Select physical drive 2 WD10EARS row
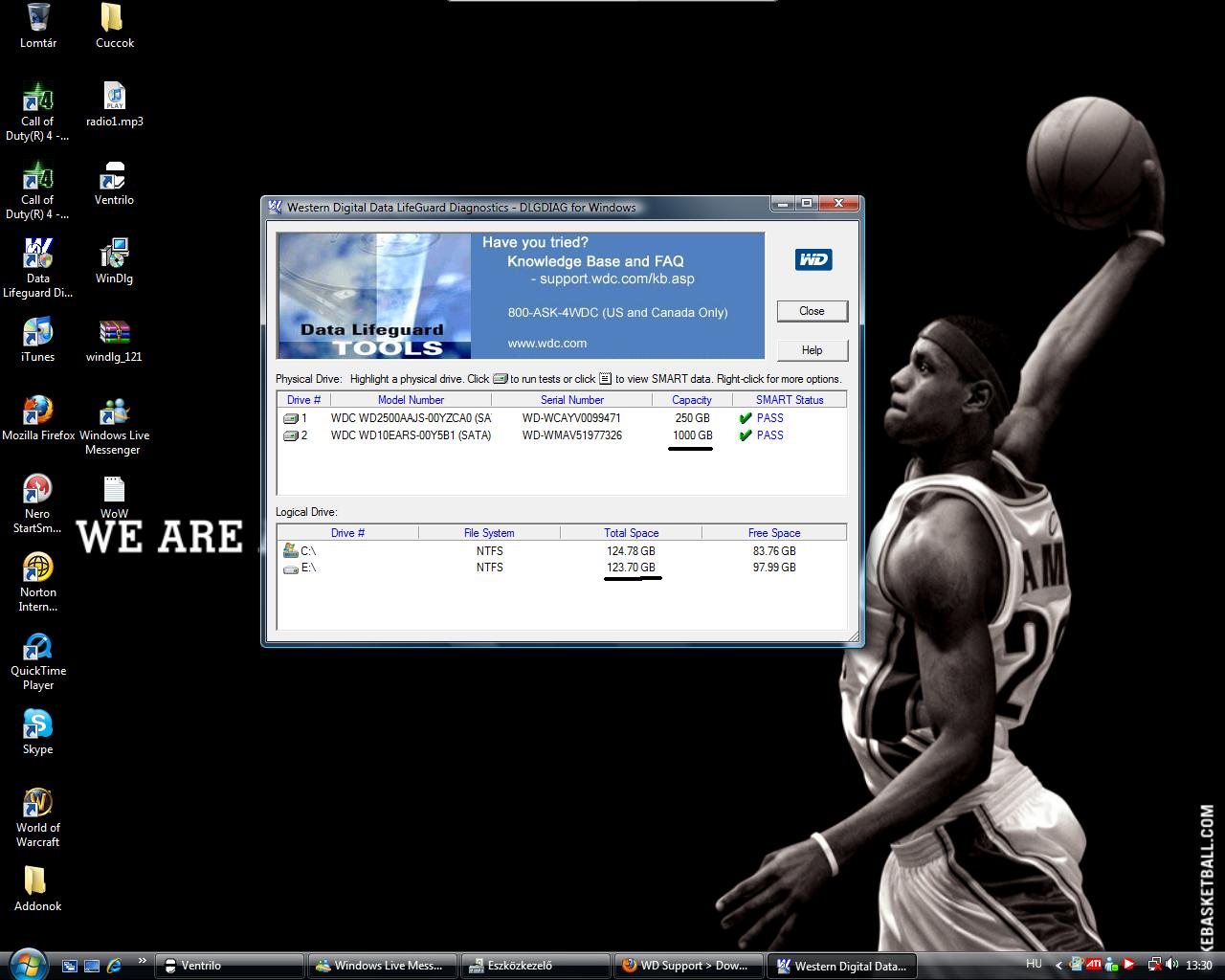 point(562,435)
